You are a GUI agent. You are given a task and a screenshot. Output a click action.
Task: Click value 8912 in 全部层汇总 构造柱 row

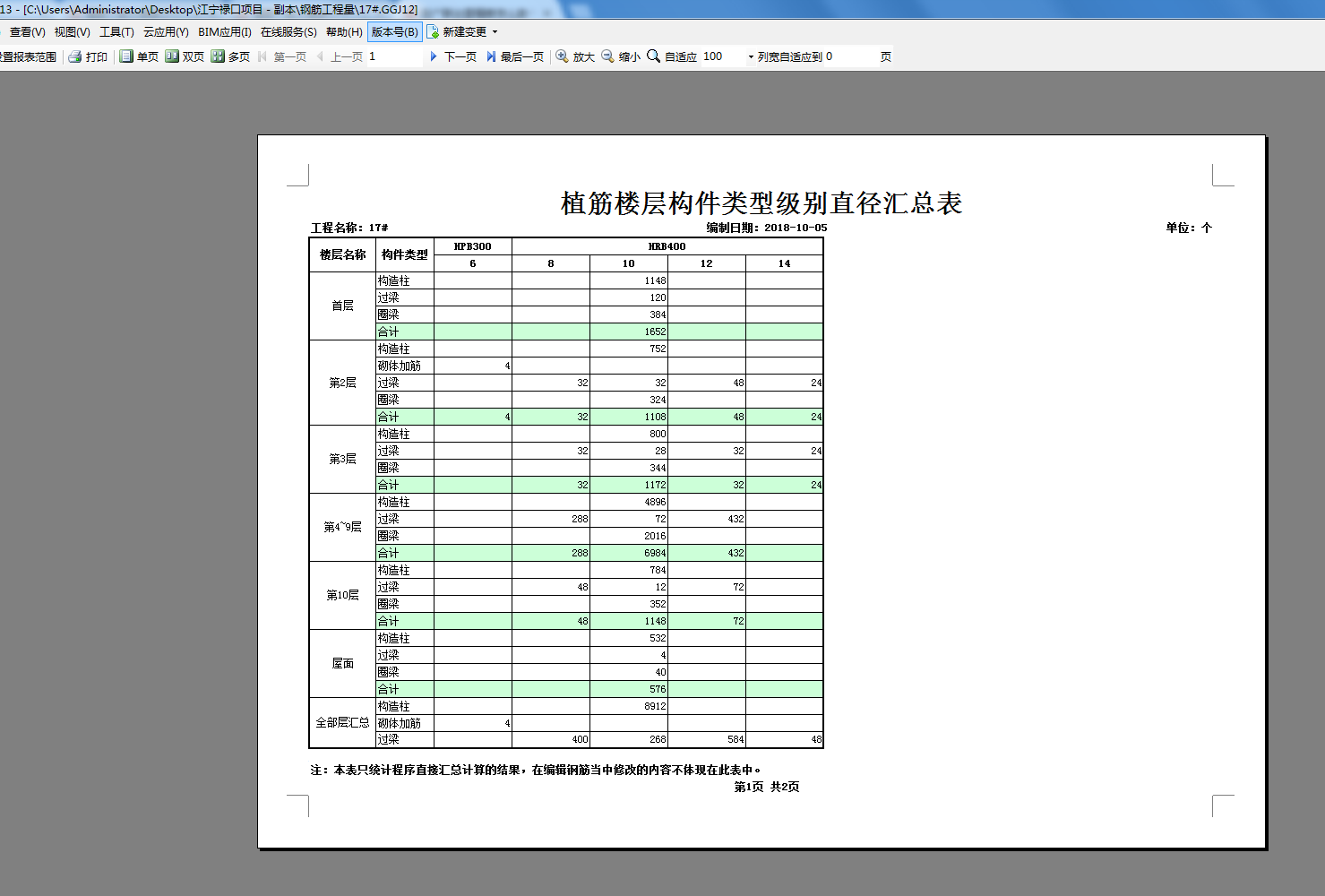click(x=655, y=706)
